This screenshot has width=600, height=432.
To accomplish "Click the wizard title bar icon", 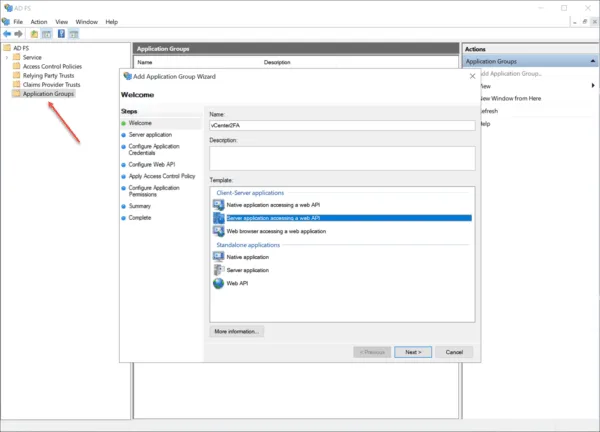I will pos(127,76).
